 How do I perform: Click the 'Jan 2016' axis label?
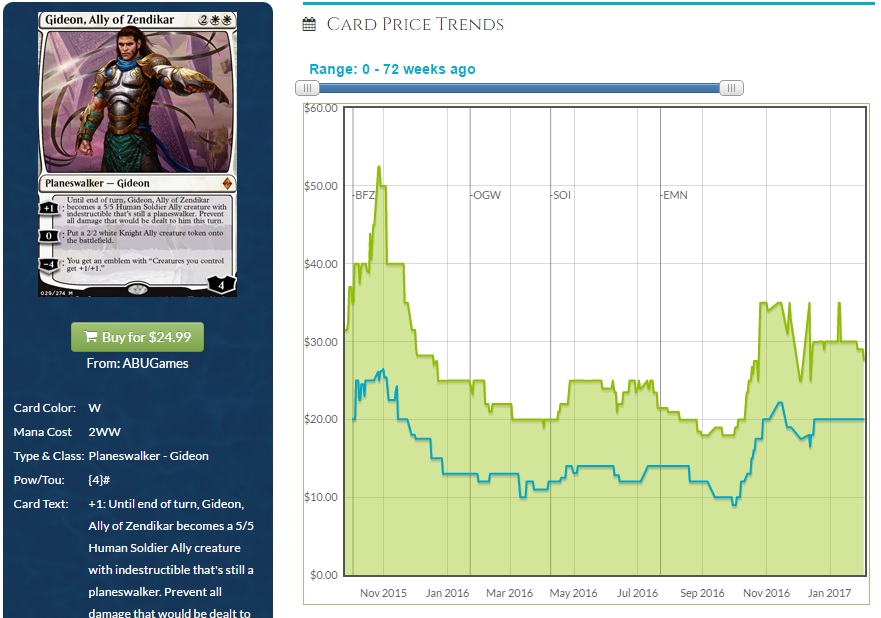point(447,593)
